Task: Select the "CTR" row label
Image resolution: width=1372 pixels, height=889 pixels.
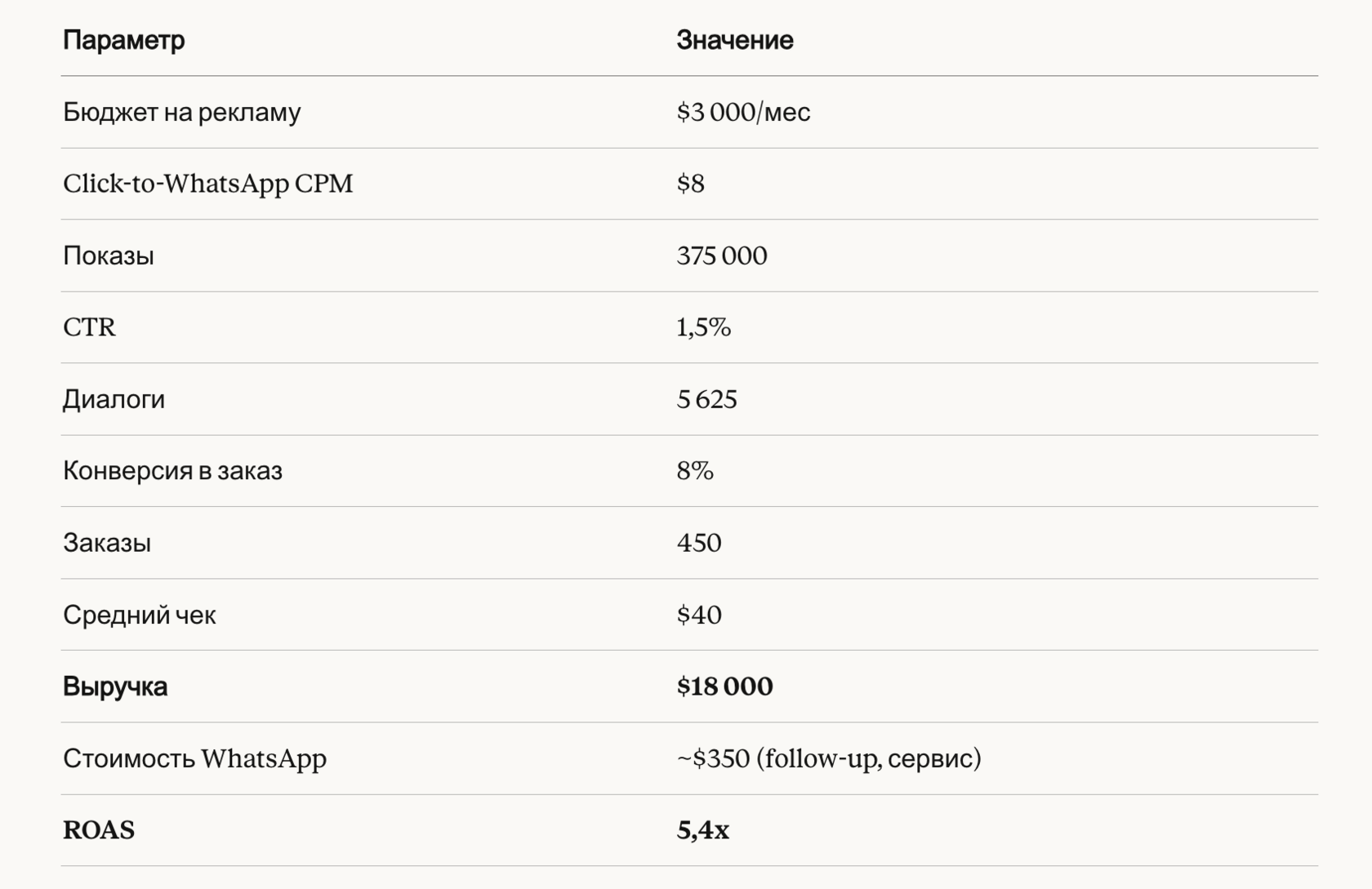Action: coord(89,327)
